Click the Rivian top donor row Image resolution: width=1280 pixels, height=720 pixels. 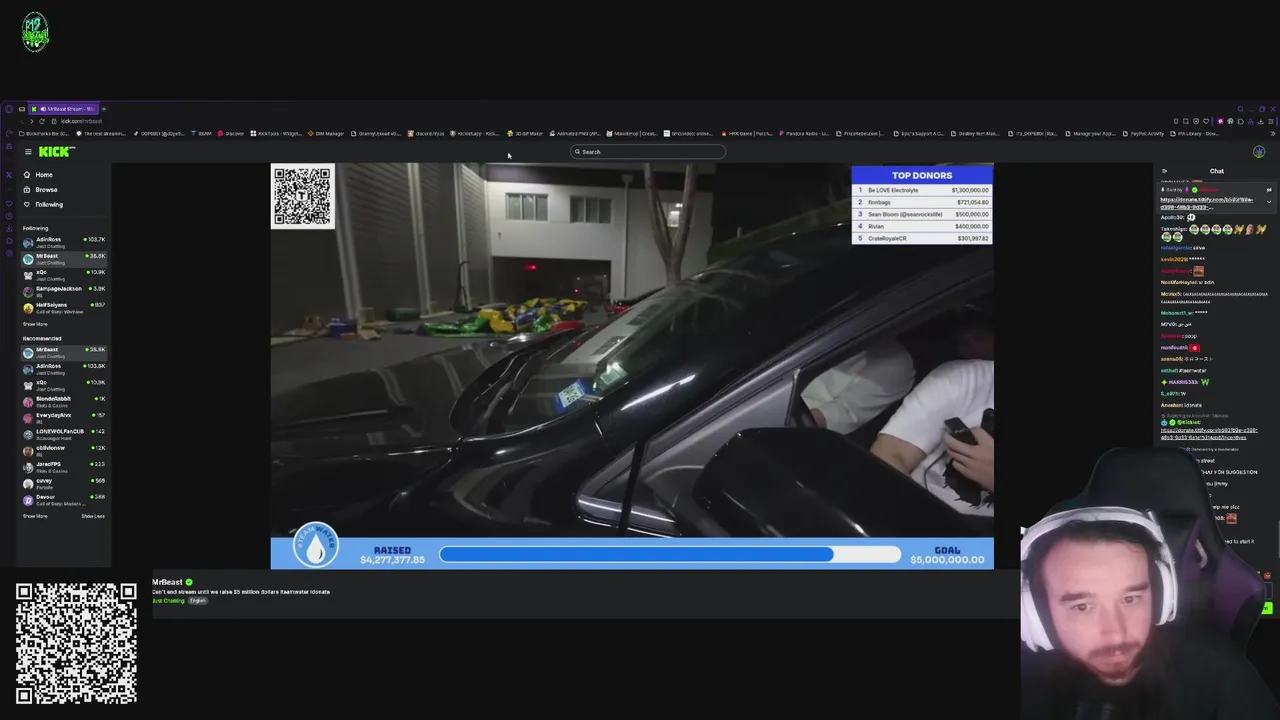(922, 226)
